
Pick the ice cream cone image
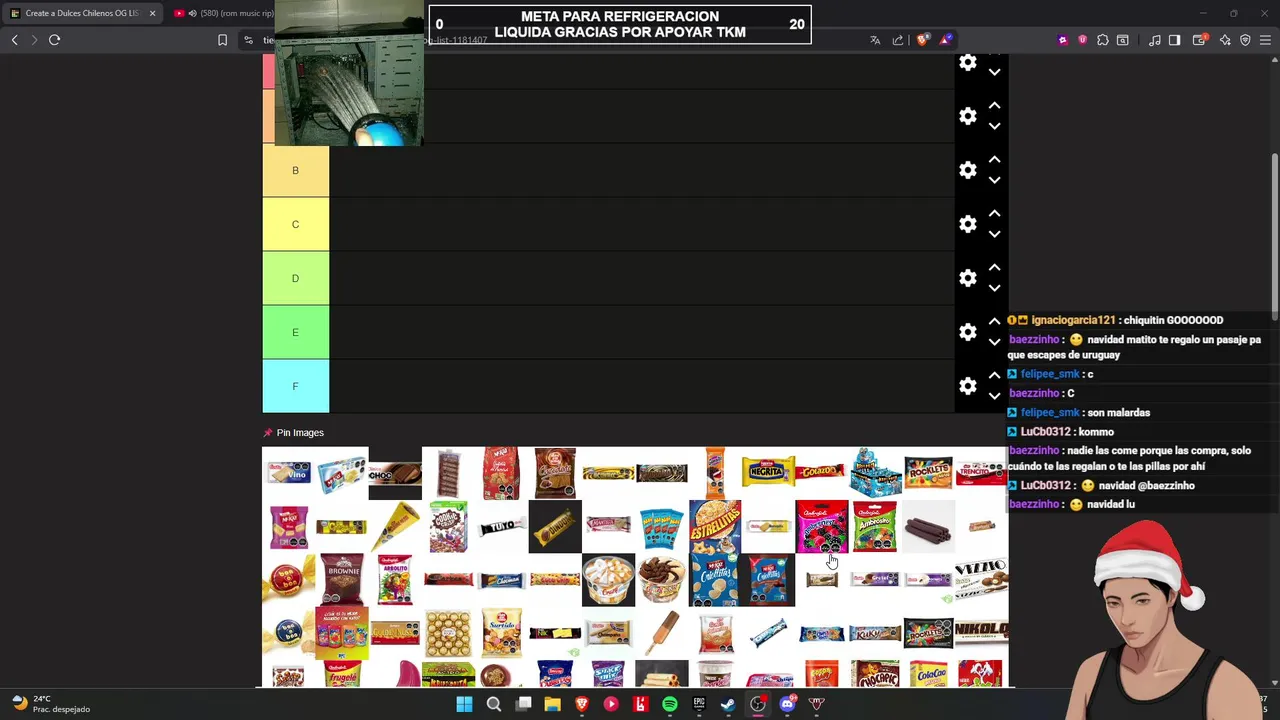coord(395,526)
